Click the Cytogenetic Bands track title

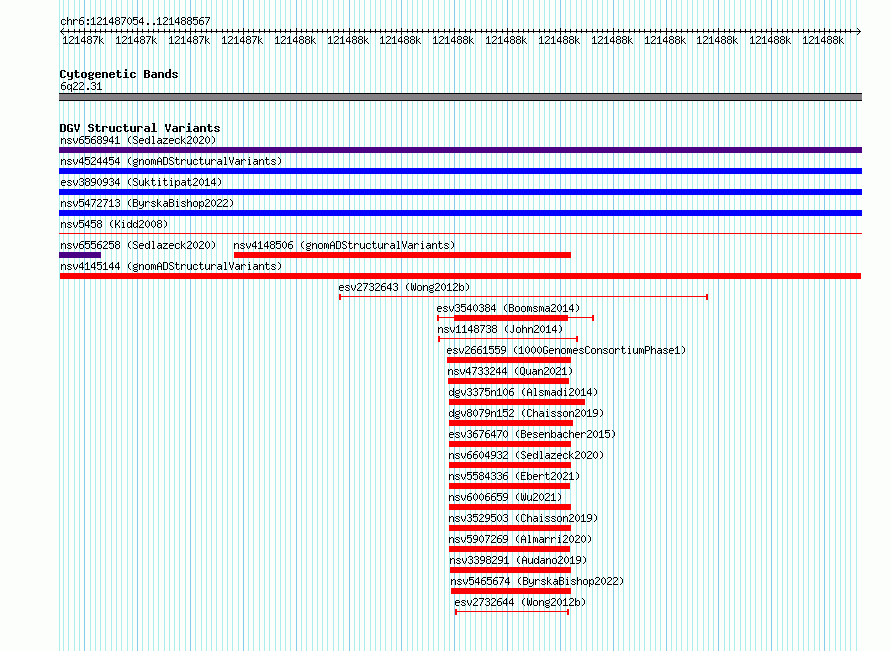(x=119, y=74)
